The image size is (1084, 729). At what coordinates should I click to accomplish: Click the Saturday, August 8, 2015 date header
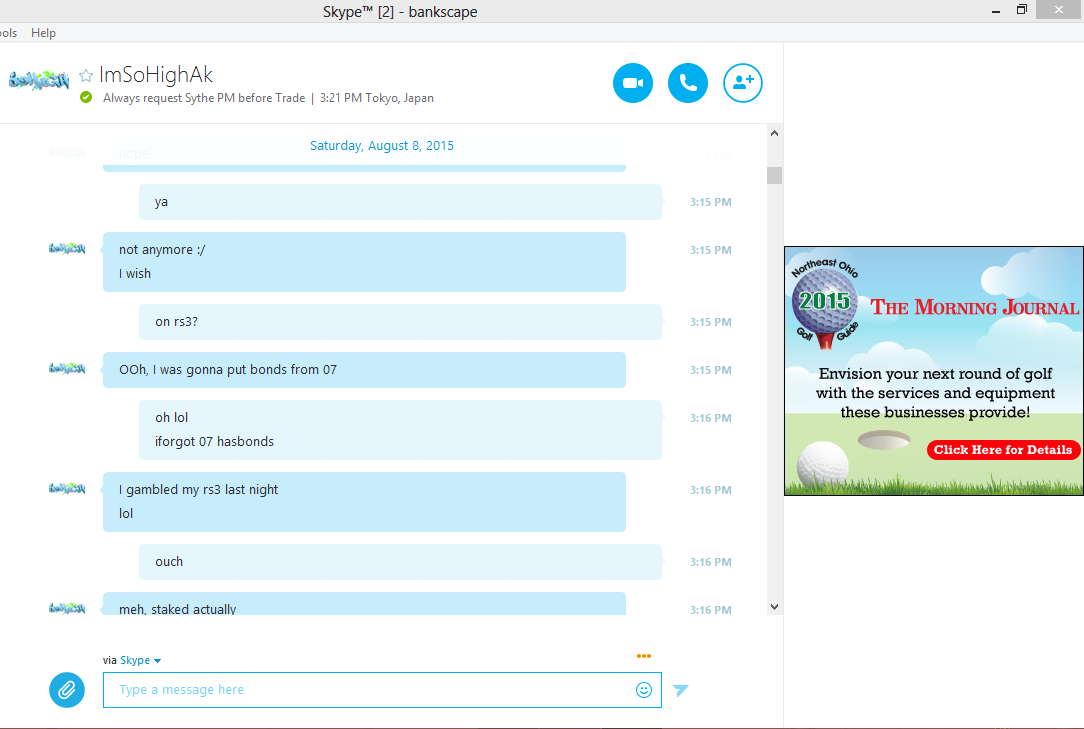382,145
